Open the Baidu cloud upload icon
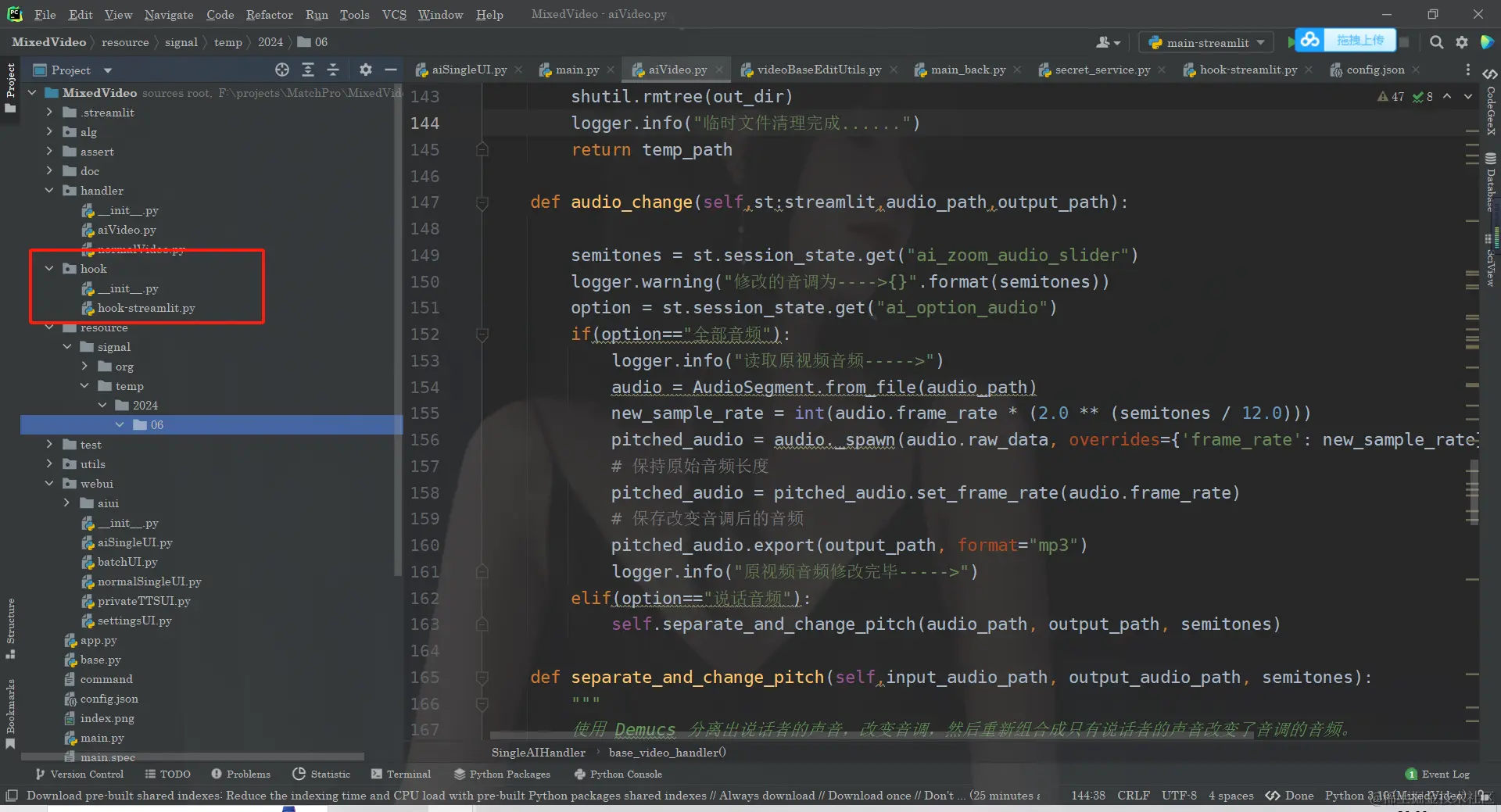Viewport: 1501px width, 812px height. pos(1309,40)
